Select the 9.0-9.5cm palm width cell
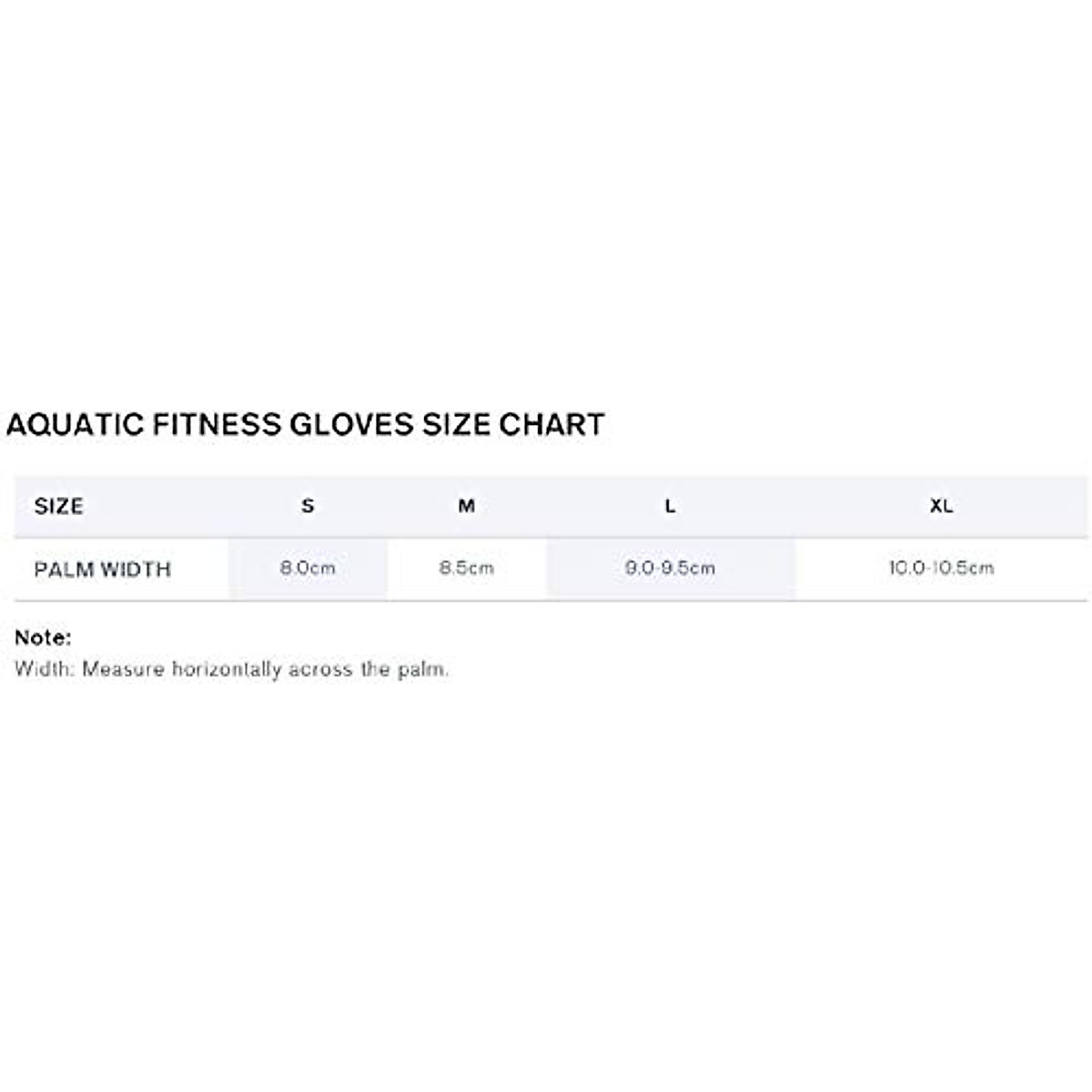 point(670,568)
